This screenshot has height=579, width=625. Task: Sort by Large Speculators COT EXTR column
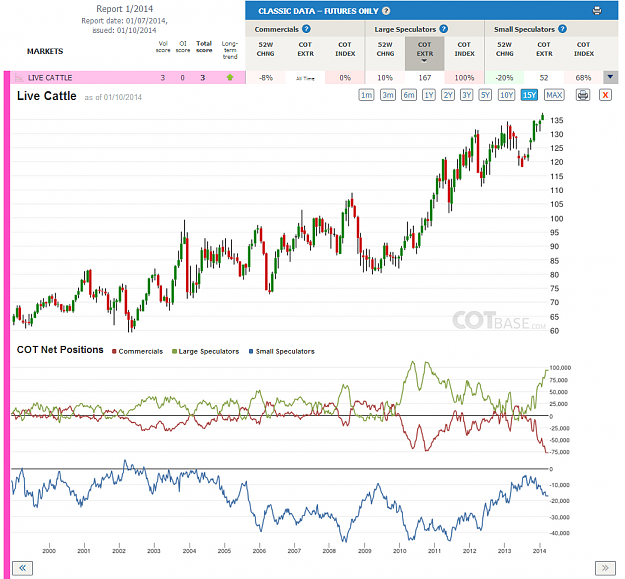click(425, 53)
